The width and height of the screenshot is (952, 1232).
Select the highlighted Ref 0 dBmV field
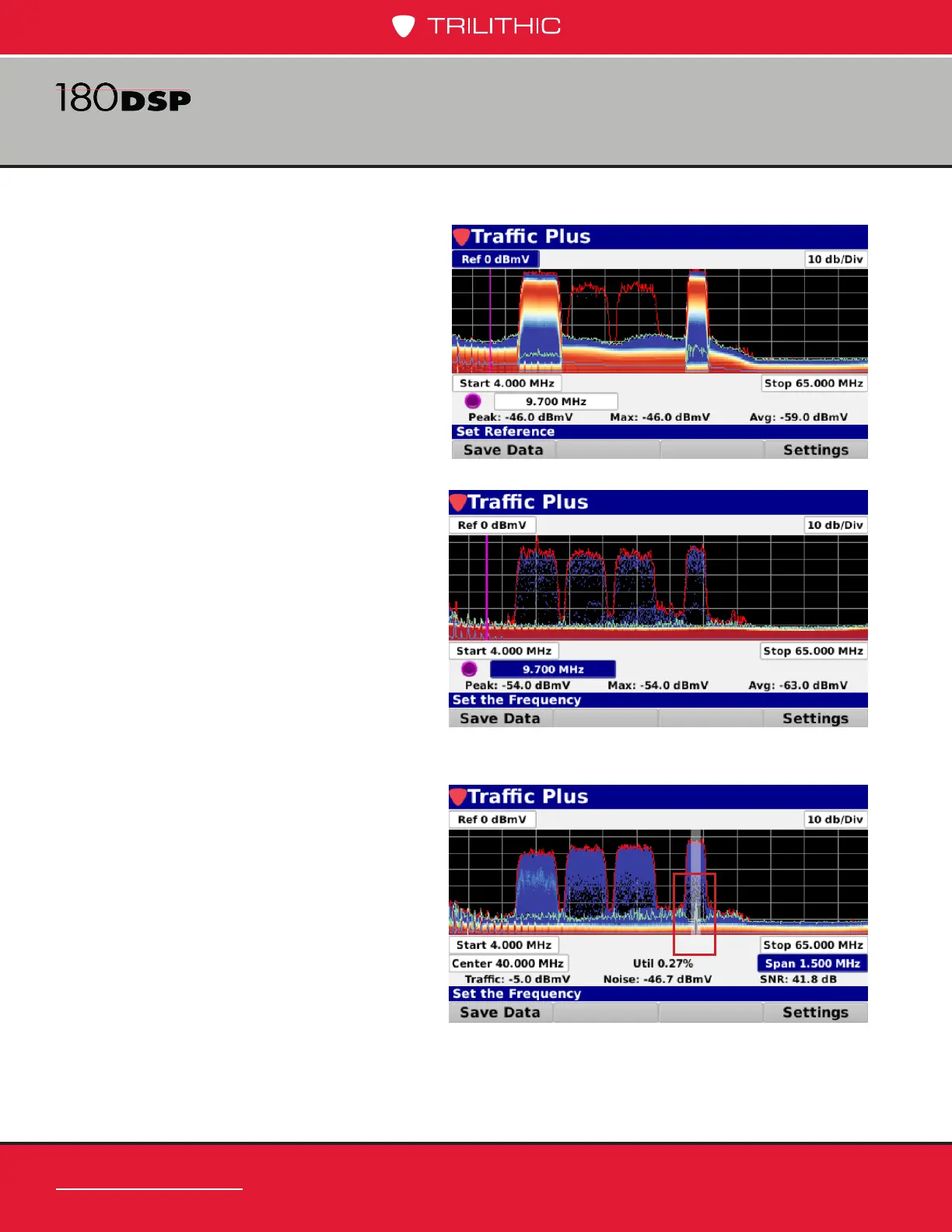tap(495, 259)
